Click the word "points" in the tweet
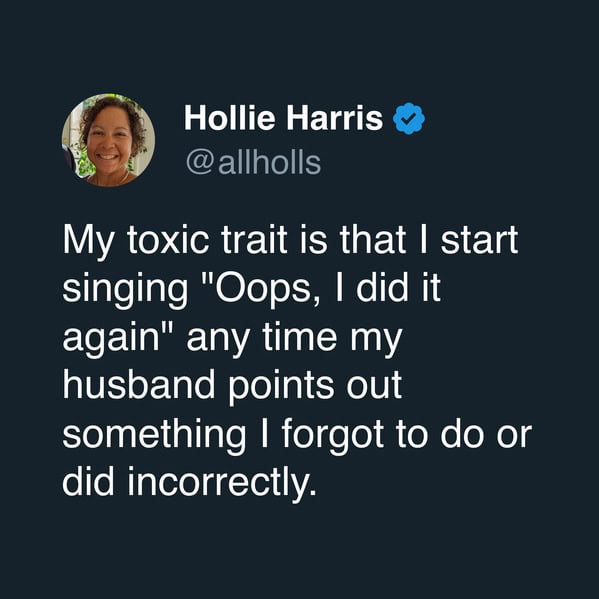The width and height of the screenshot is (599, 599). (x=281, y=387)
